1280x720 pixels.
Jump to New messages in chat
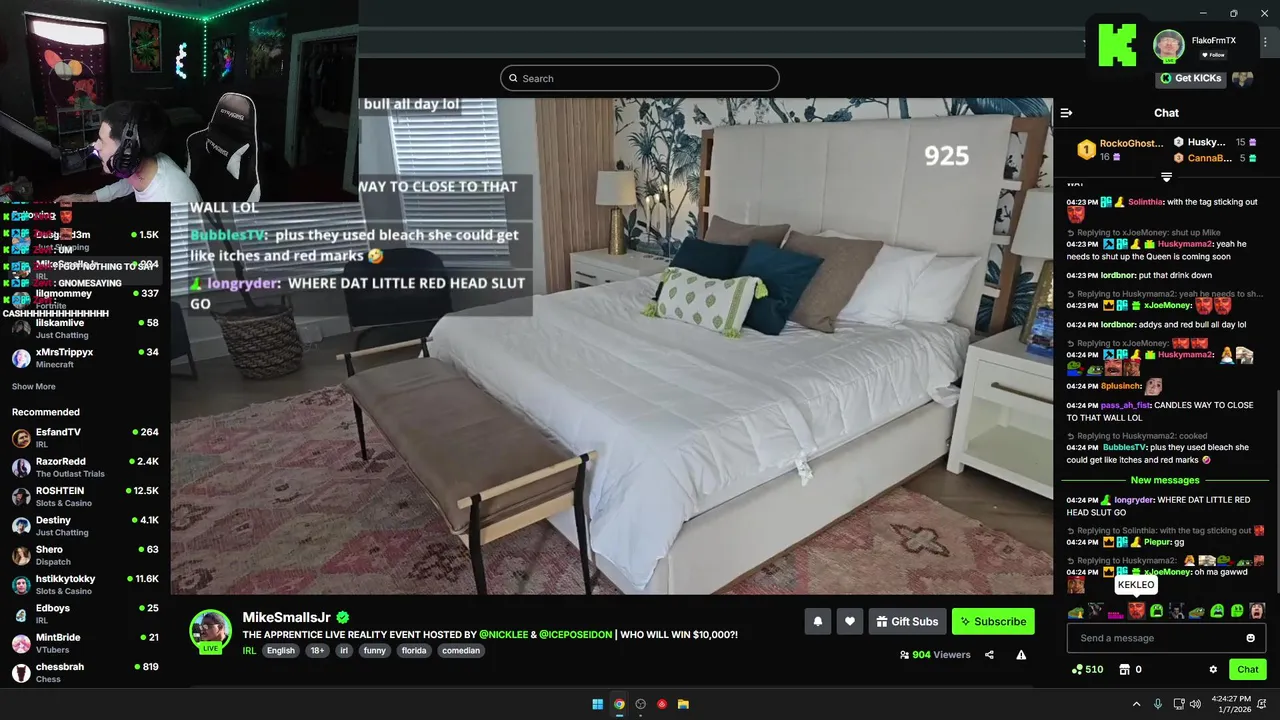pos(1165,480)
